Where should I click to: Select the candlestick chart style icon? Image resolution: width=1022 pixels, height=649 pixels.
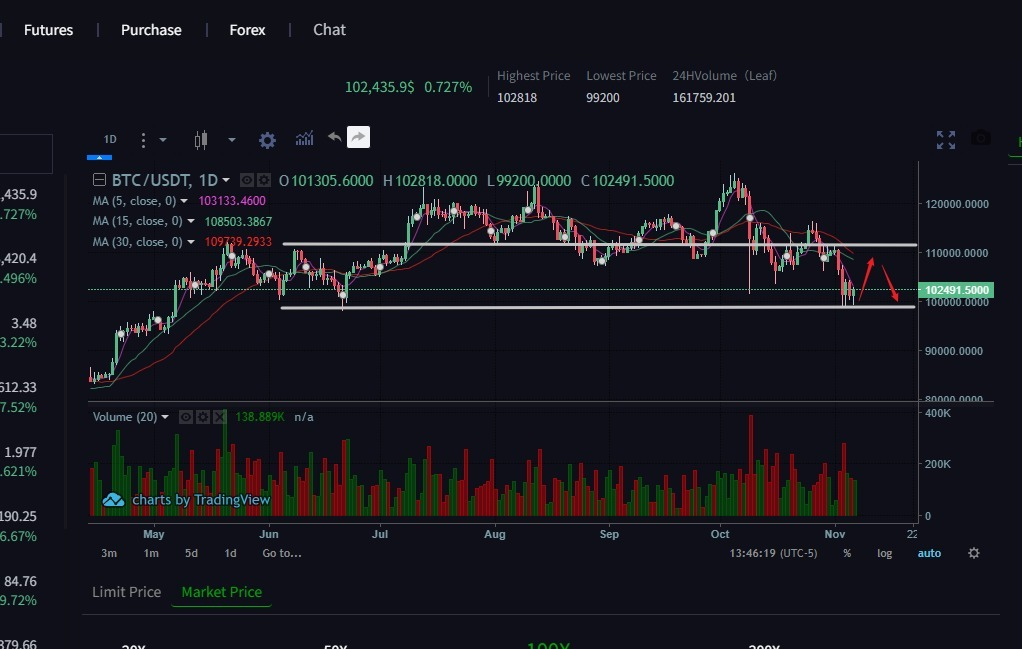click(201, 140)
